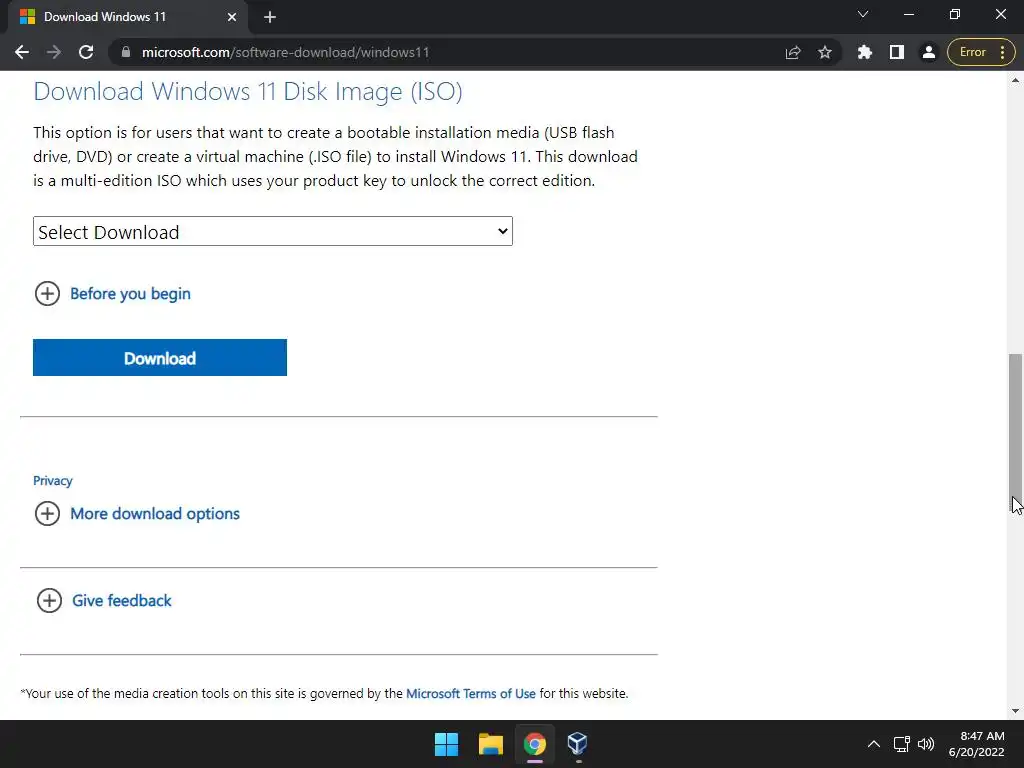Click the Give feedback text link
This screenshot has width=1024, height=768.
coord(121,601)
